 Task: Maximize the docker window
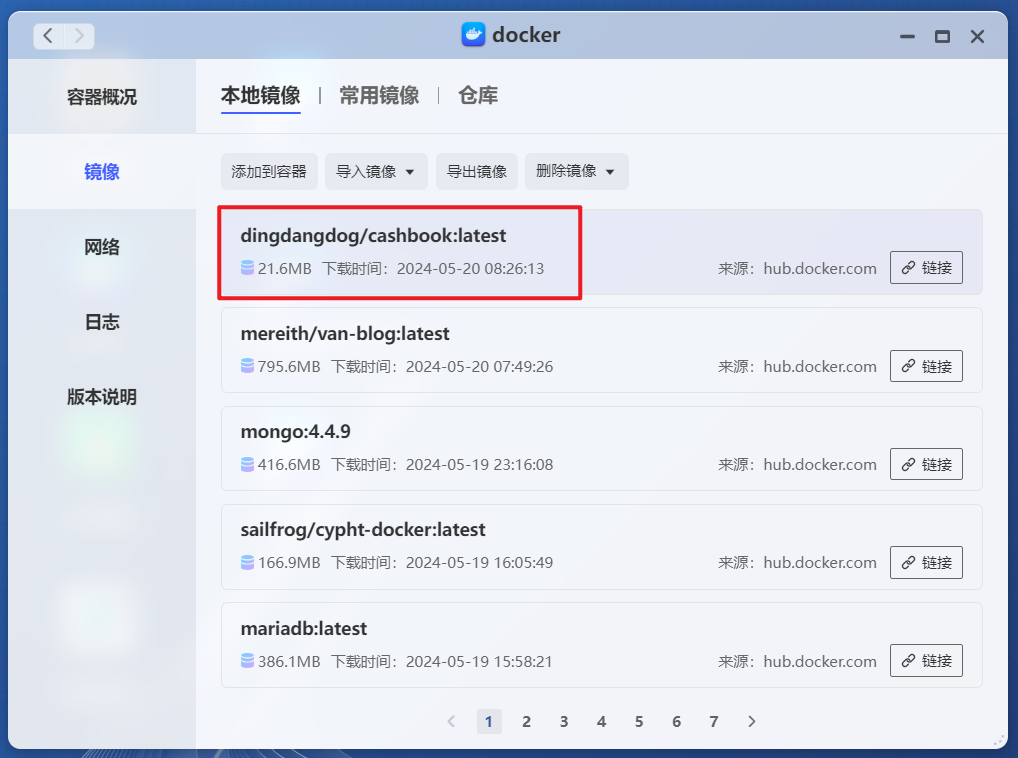coord(942,36)
